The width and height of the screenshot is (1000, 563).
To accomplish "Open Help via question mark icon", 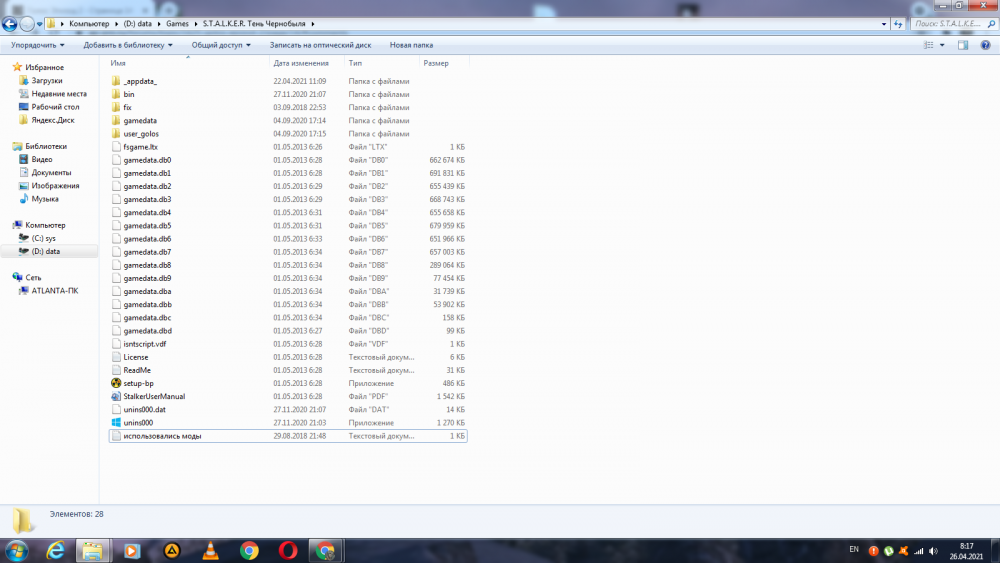I will coord(985,45).
